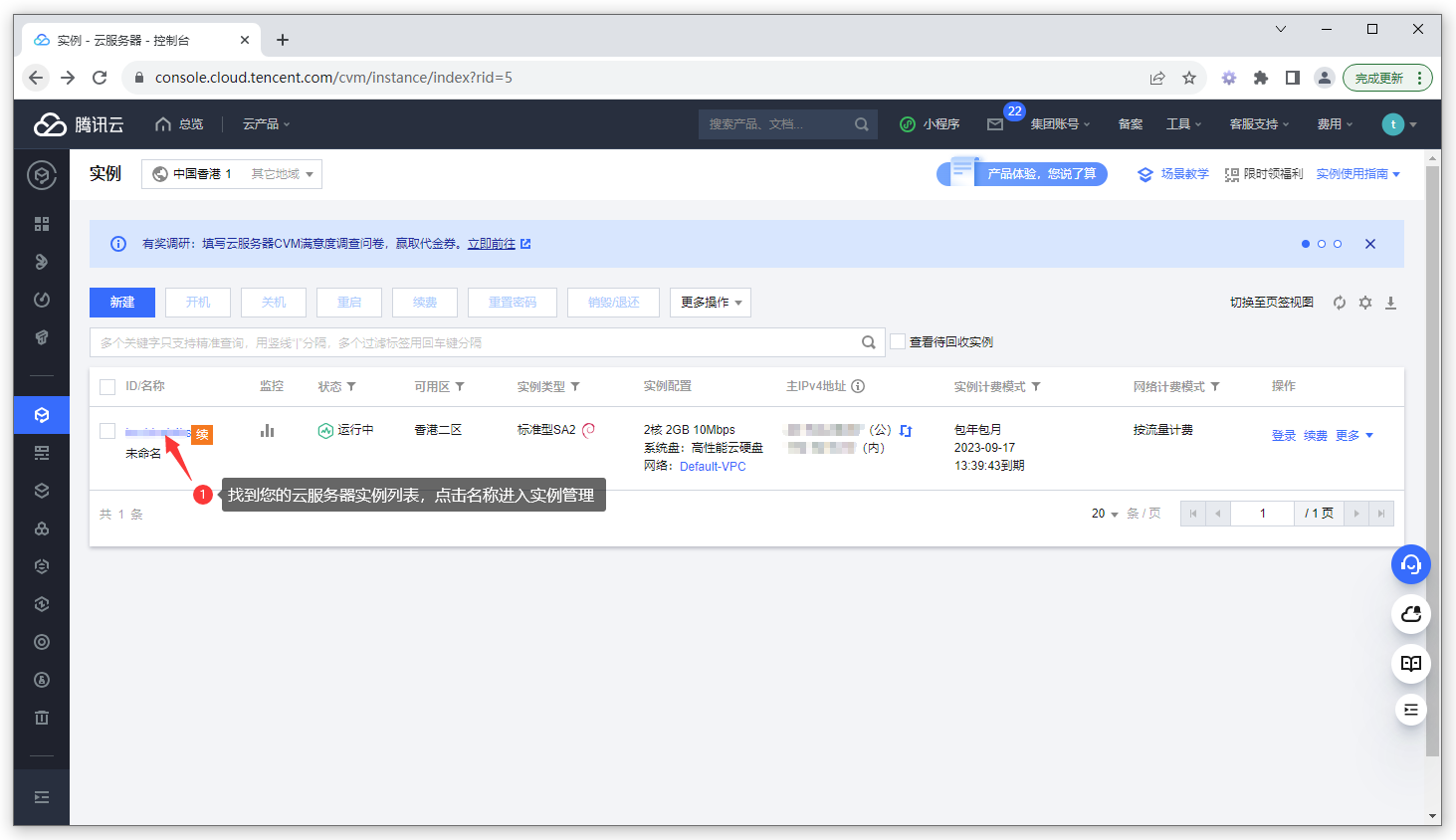Viewport: 1456px width, 840px height.
Task: Open the floating customer service headset icon
Action: 1410,564
